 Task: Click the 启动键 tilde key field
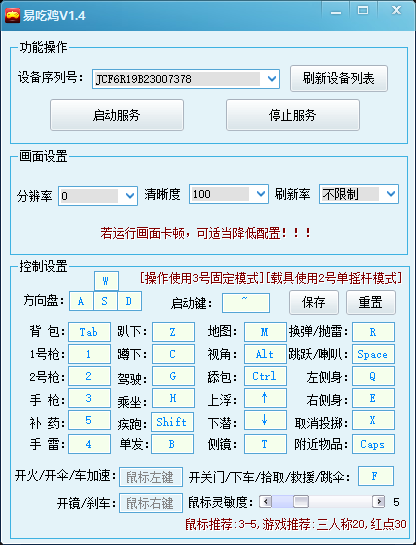(x=246, y=303)
